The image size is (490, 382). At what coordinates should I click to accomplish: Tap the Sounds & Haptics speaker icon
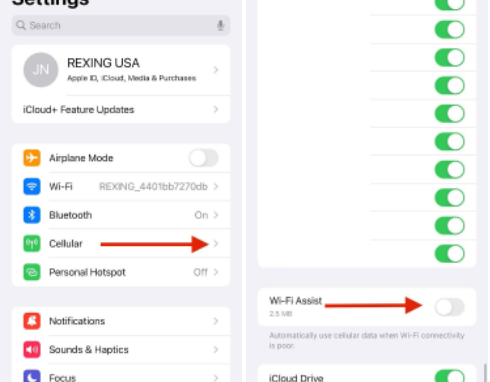pyautogui.click(x=32, y=350)
